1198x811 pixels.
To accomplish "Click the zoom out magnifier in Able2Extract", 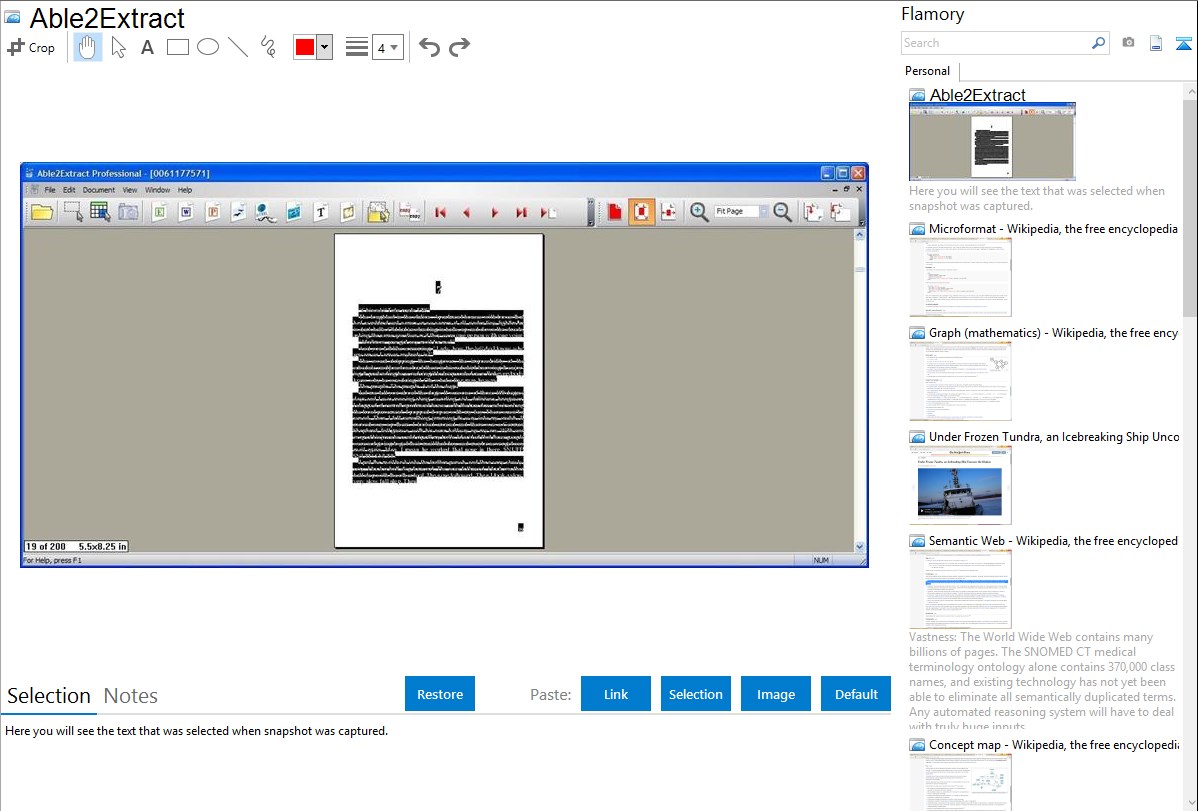I will (x=782, y=212).
